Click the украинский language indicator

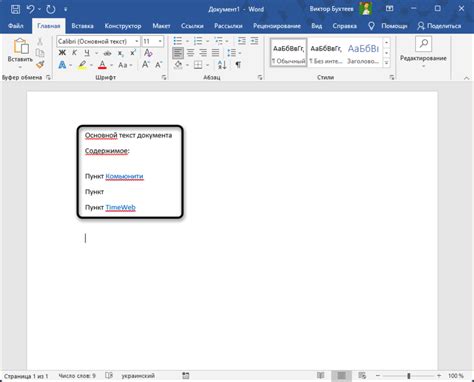click(138, 376)
